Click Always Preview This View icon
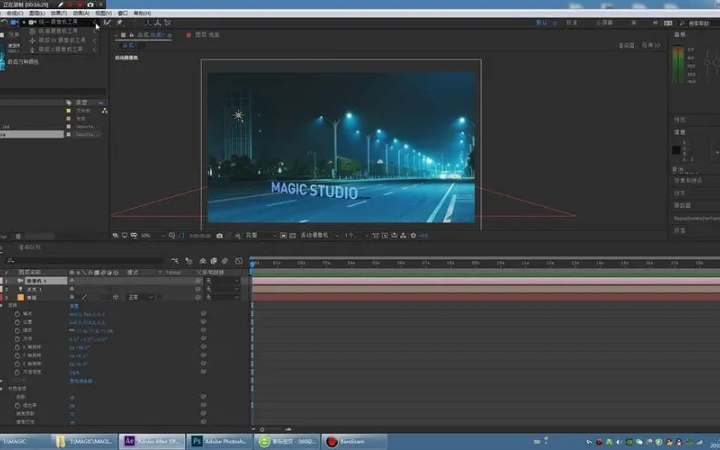The height and width of the screenshot is (450, 720). (116, 236)
